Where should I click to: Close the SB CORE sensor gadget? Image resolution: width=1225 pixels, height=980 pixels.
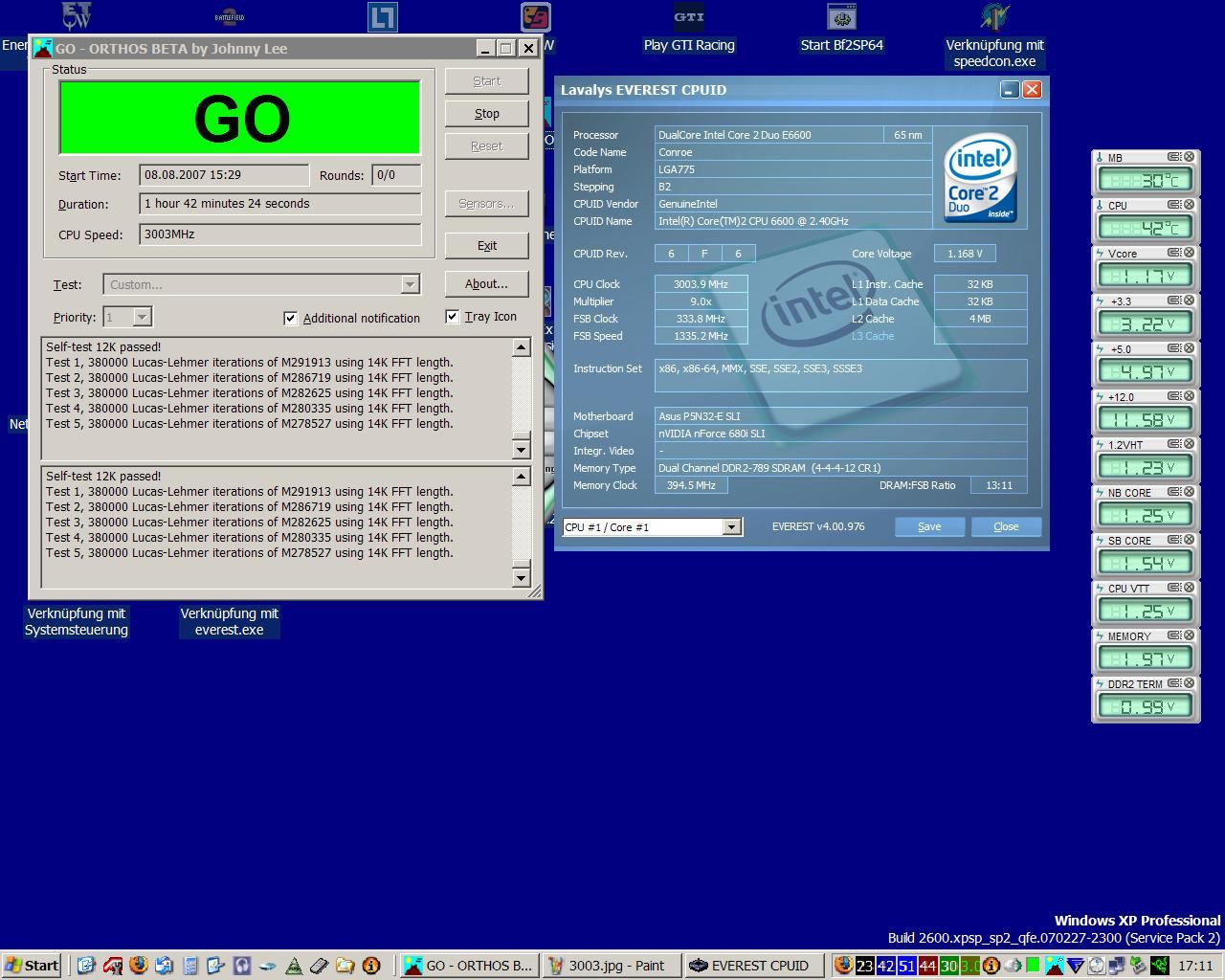click(x=1189, y=540)
